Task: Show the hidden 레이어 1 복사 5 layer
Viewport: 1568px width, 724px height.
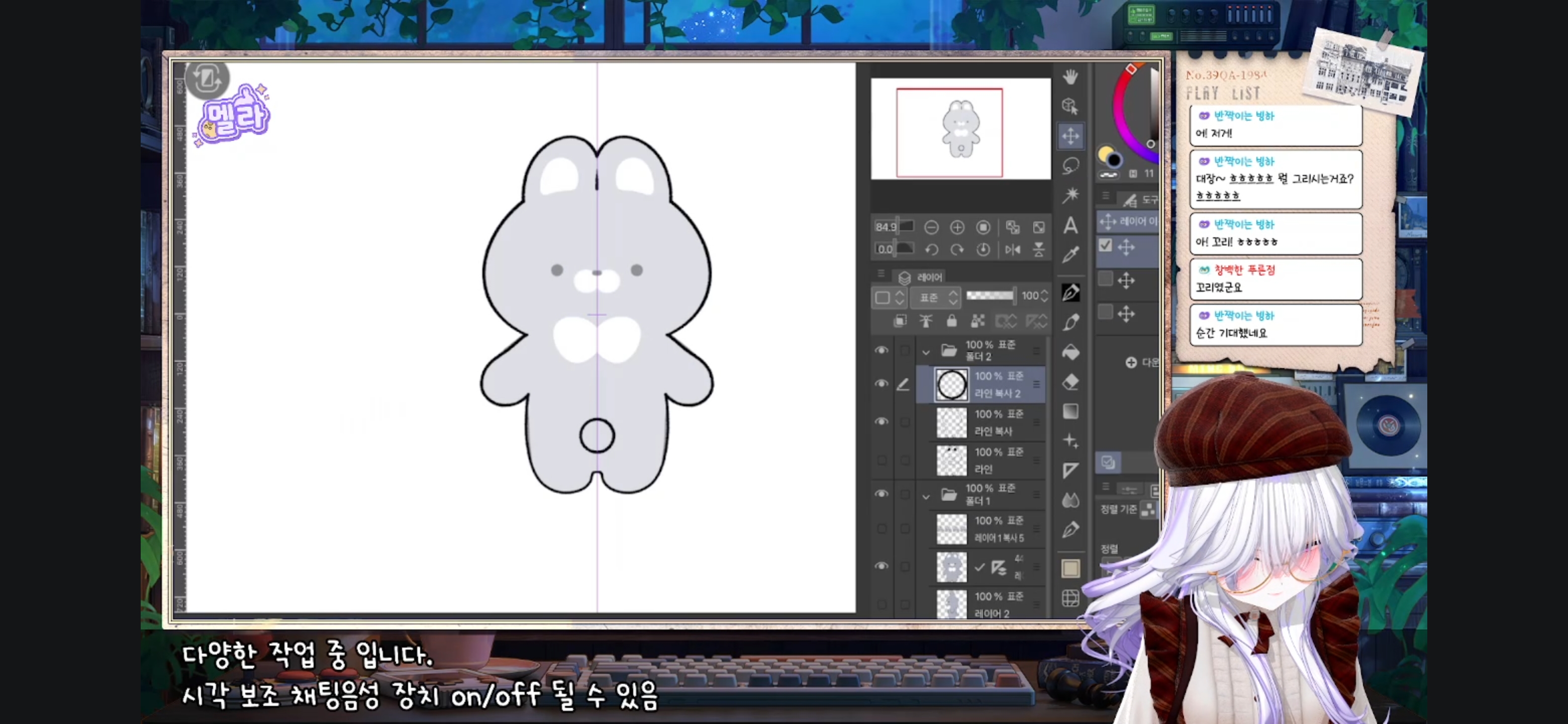Action: (x=881, y=529)
